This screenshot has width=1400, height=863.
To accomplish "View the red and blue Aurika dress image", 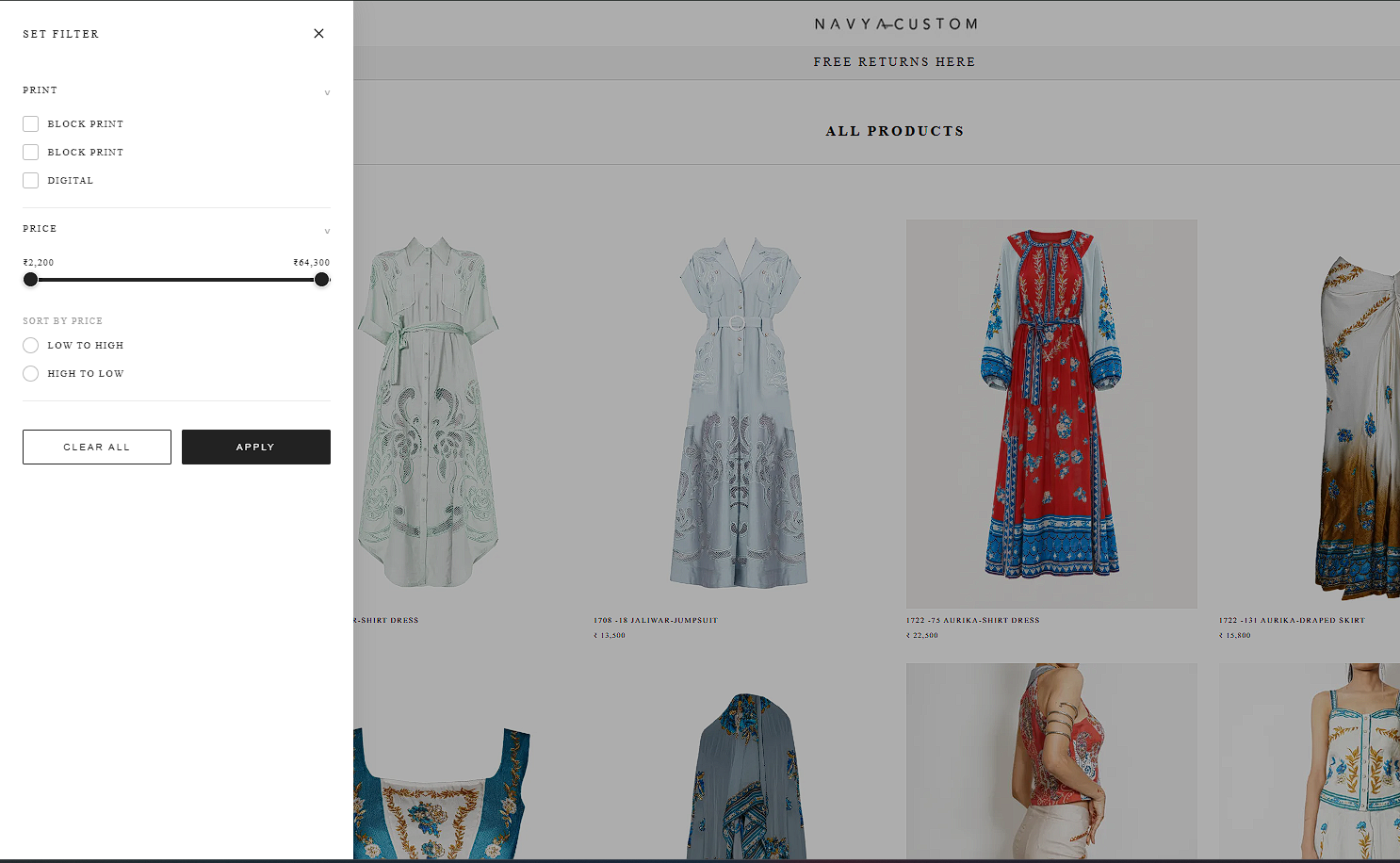I will point(1051,414).
